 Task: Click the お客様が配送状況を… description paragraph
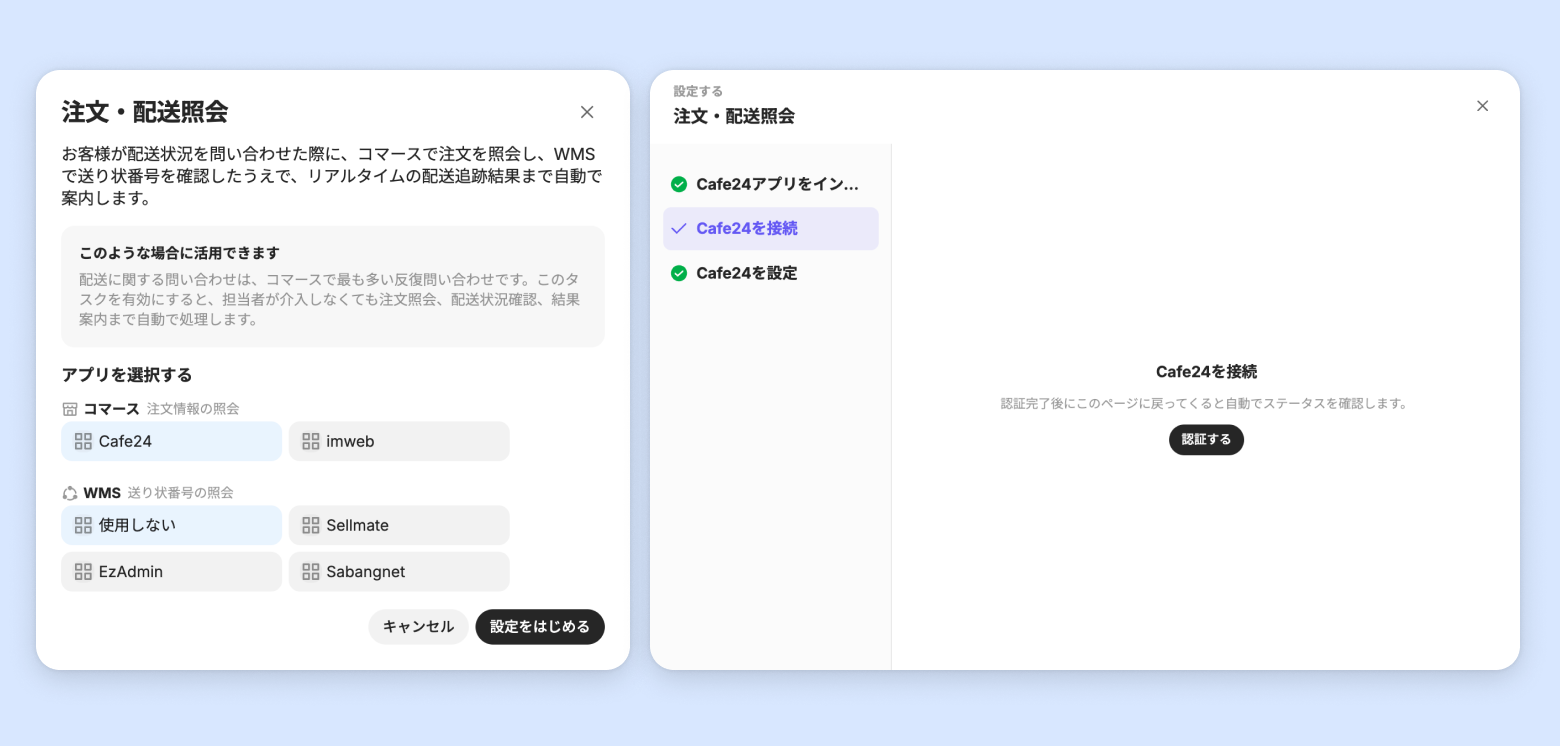[x=332, y=176]
